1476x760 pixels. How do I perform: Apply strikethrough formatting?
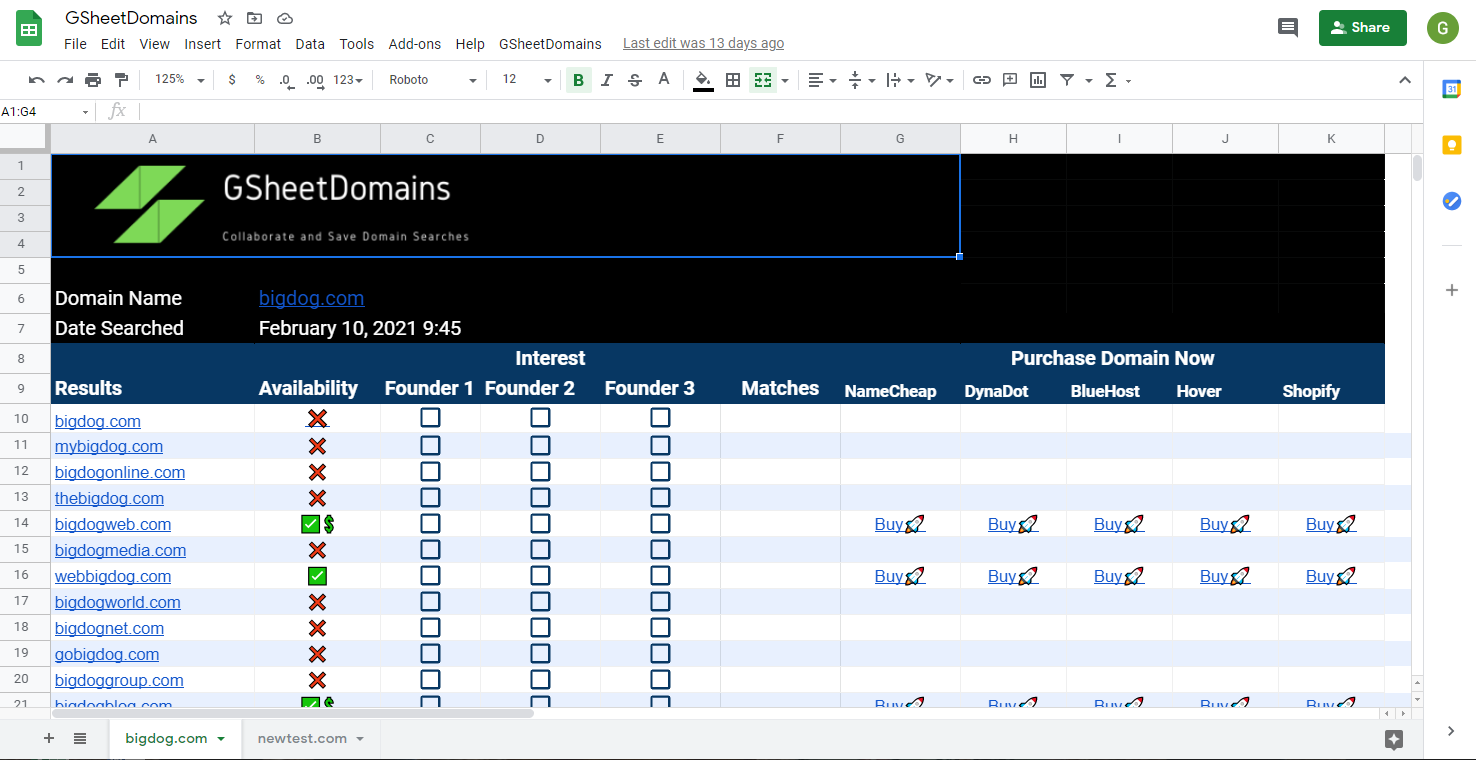(635, 80)
